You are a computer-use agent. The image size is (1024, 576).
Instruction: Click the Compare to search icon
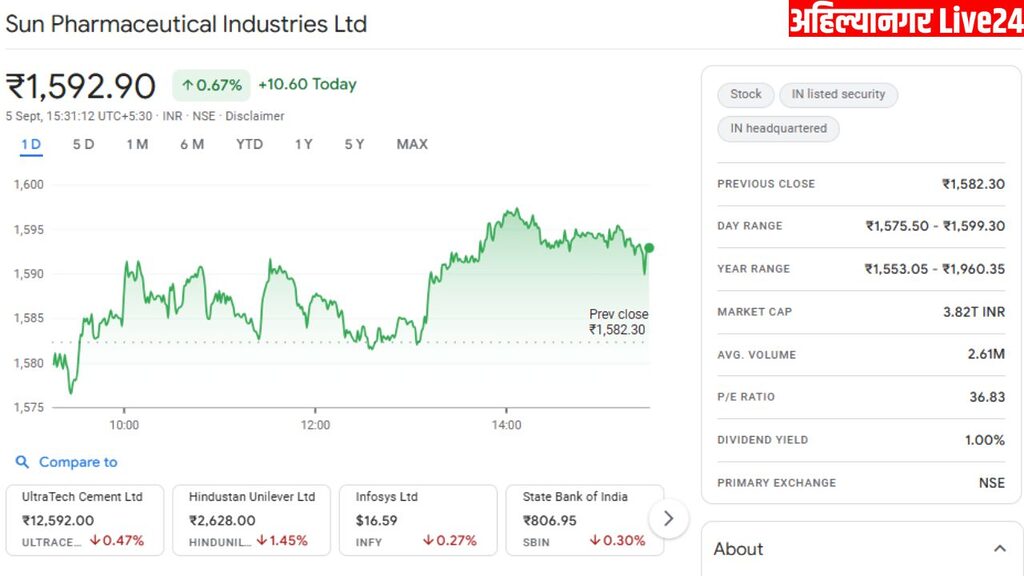(22, 462)
